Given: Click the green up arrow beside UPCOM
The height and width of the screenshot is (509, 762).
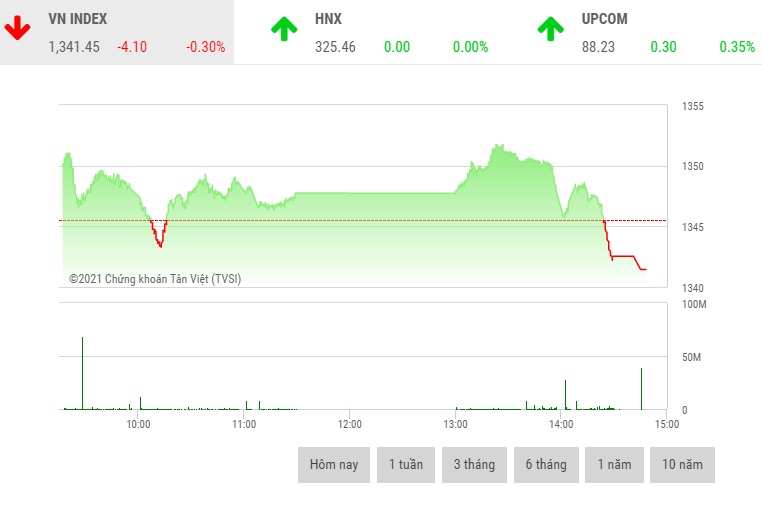Looking at the screenshot, I should tap(550, 29).
